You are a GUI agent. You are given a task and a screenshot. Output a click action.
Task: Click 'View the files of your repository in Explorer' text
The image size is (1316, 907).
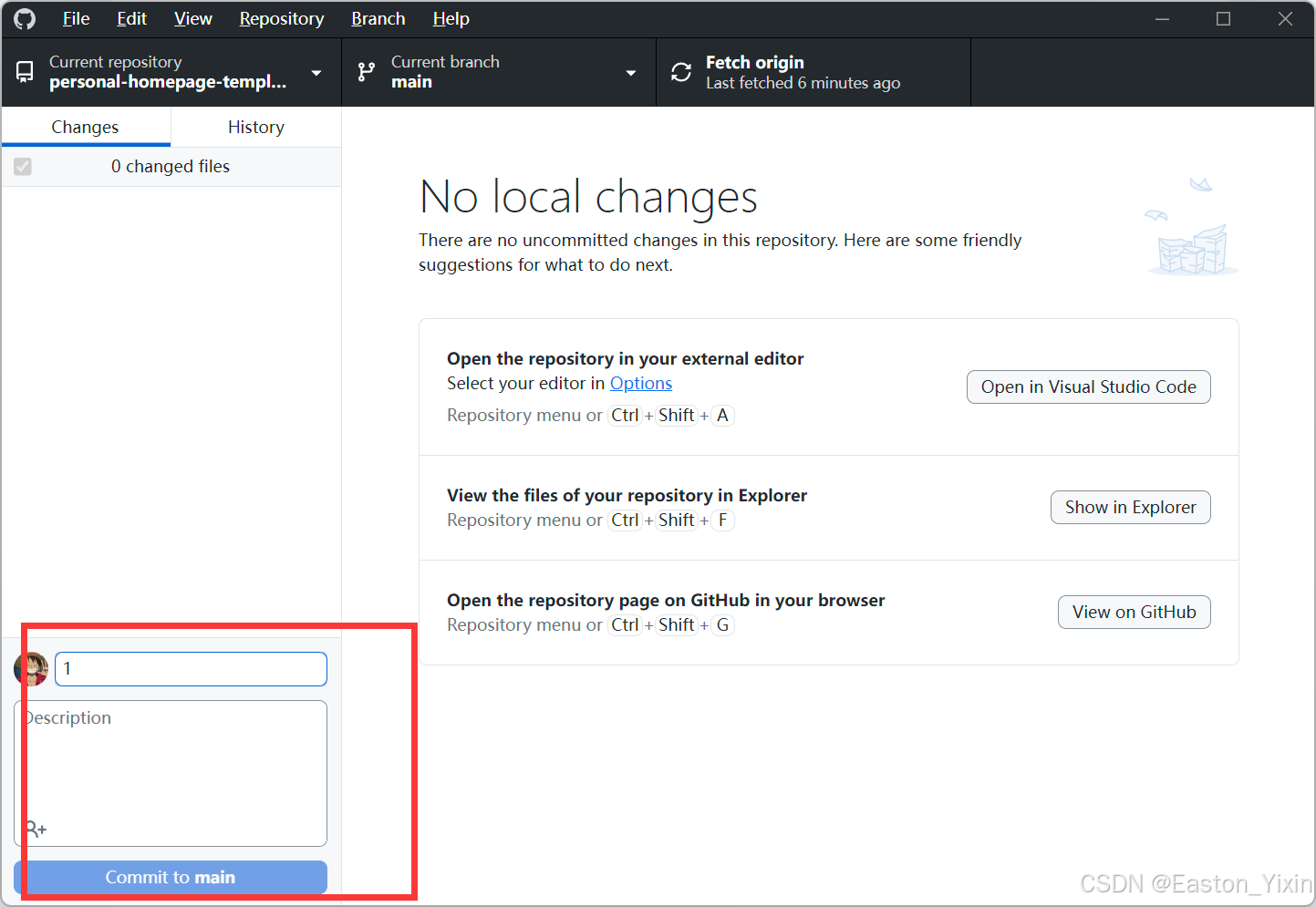pos(627,495)
